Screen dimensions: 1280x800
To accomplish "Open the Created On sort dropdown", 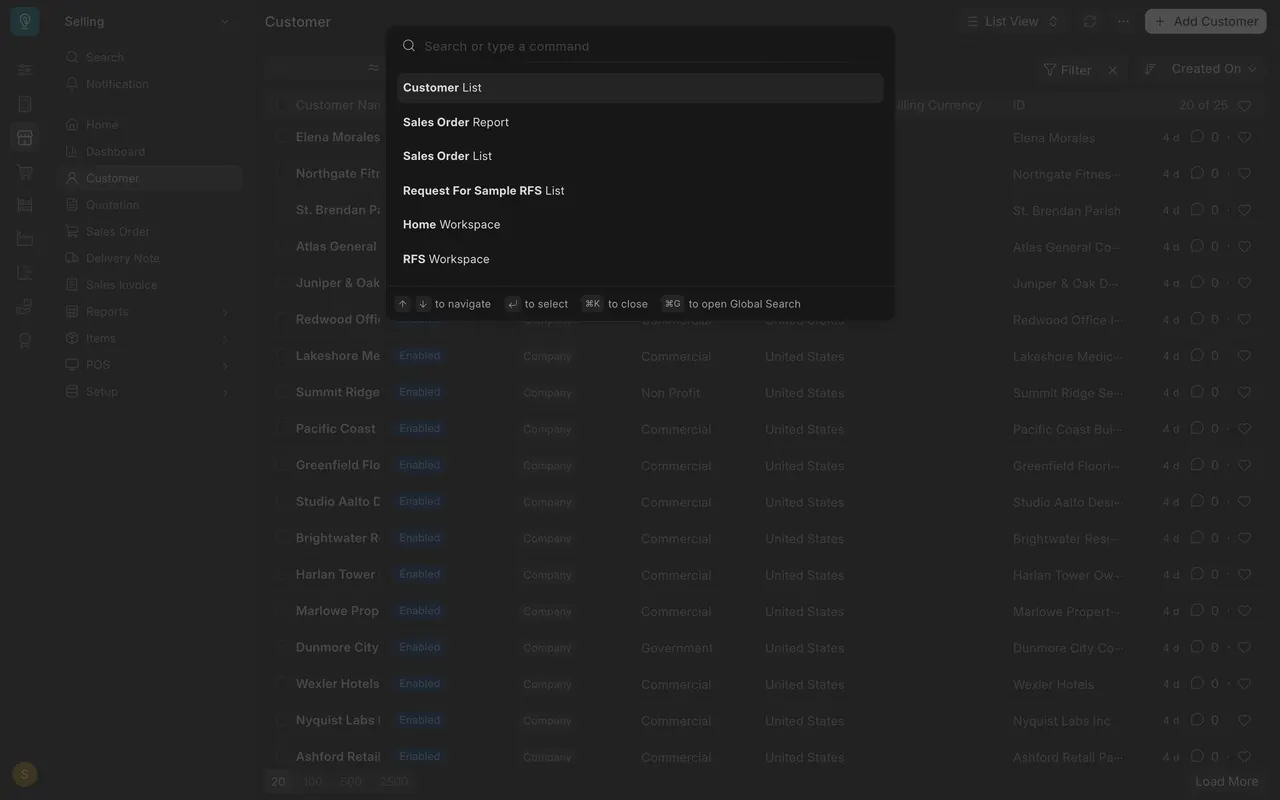I will click(1214, 69).
